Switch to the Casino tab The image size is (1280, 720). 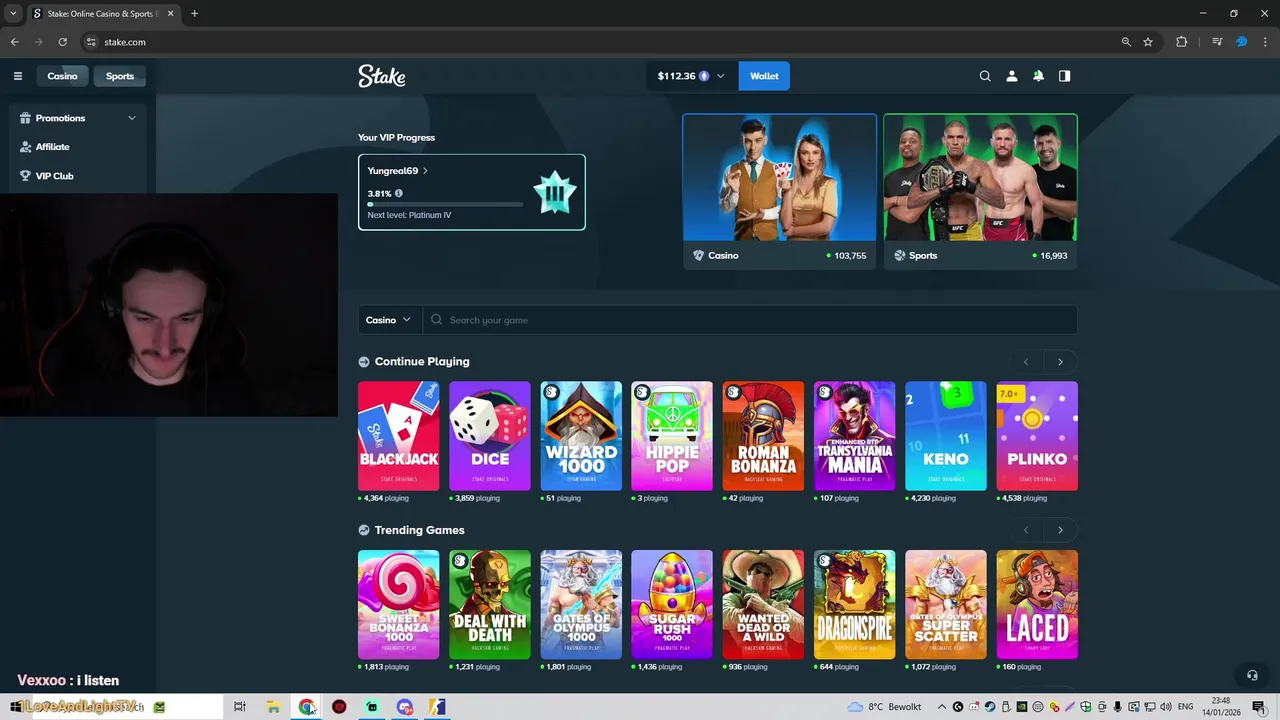coord(62,76)
